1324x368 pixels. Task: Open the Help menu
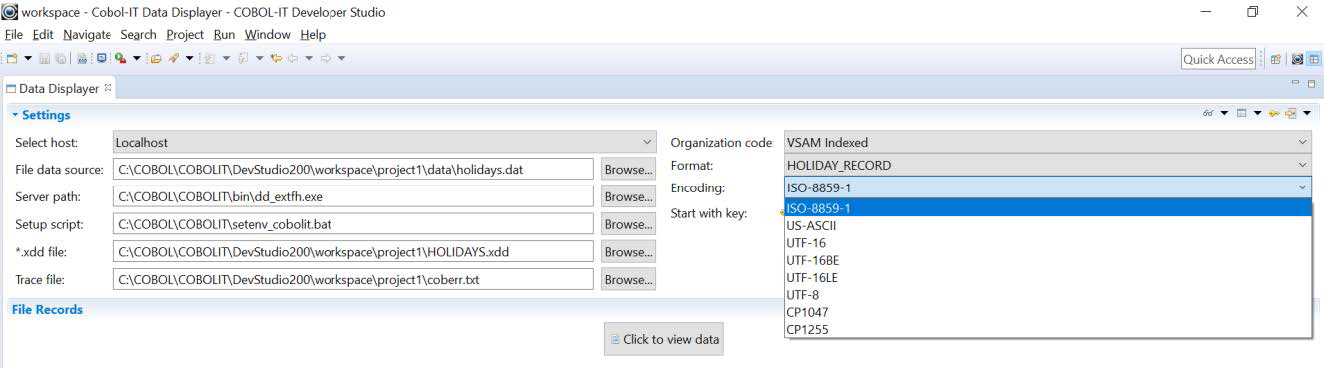313,34
